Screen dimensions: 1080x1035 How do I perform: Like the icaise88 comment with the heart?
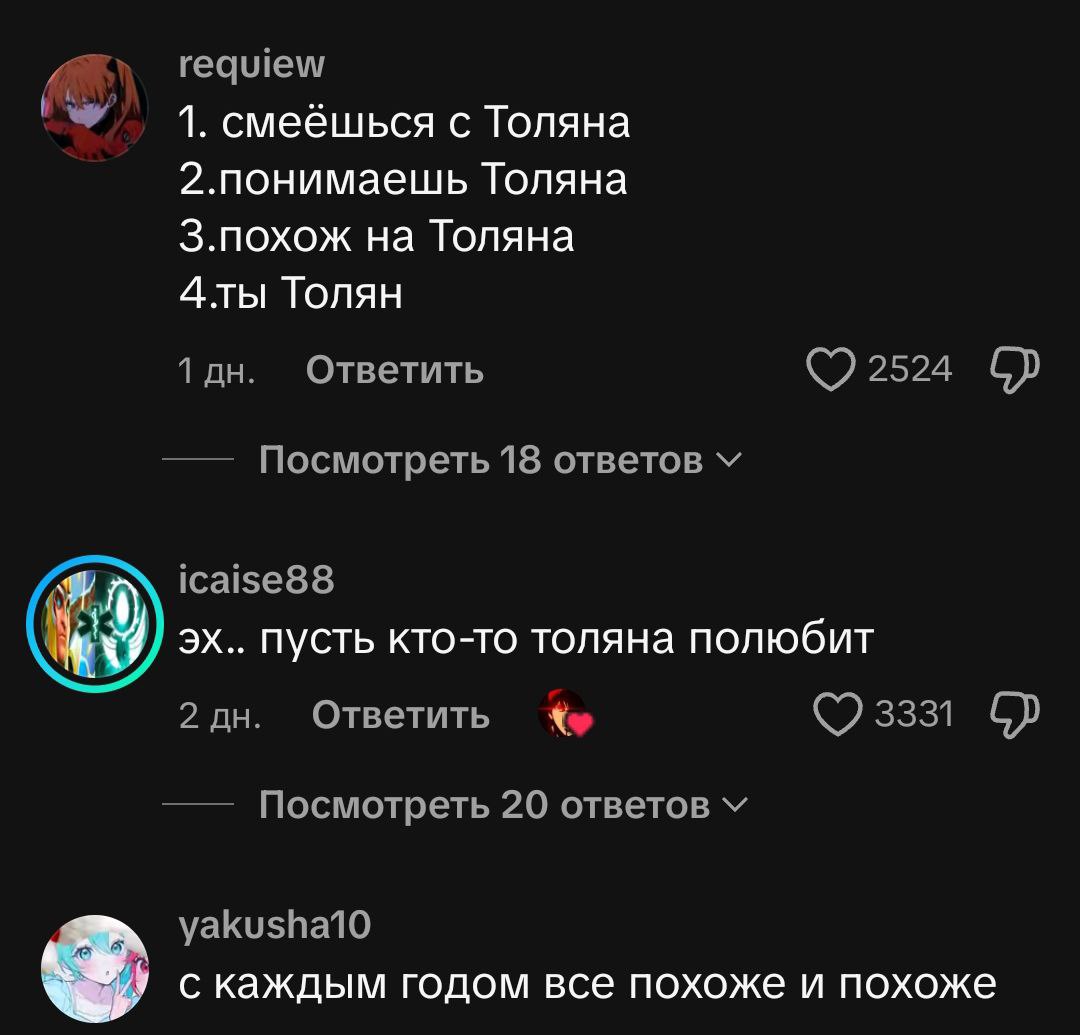tap(837, 714)
